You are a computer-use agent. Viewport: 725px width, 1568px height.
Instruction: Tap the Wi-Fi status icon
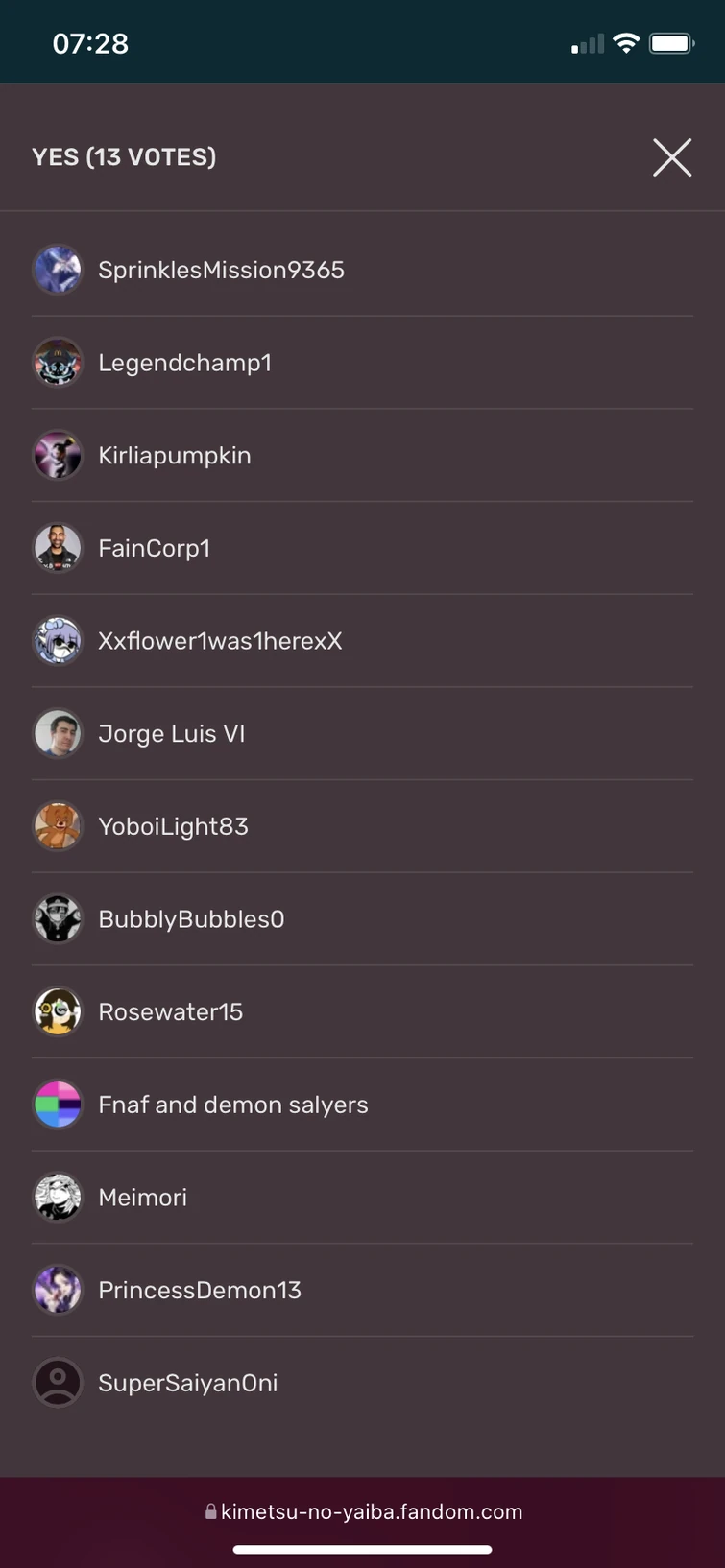click(627, 43)
